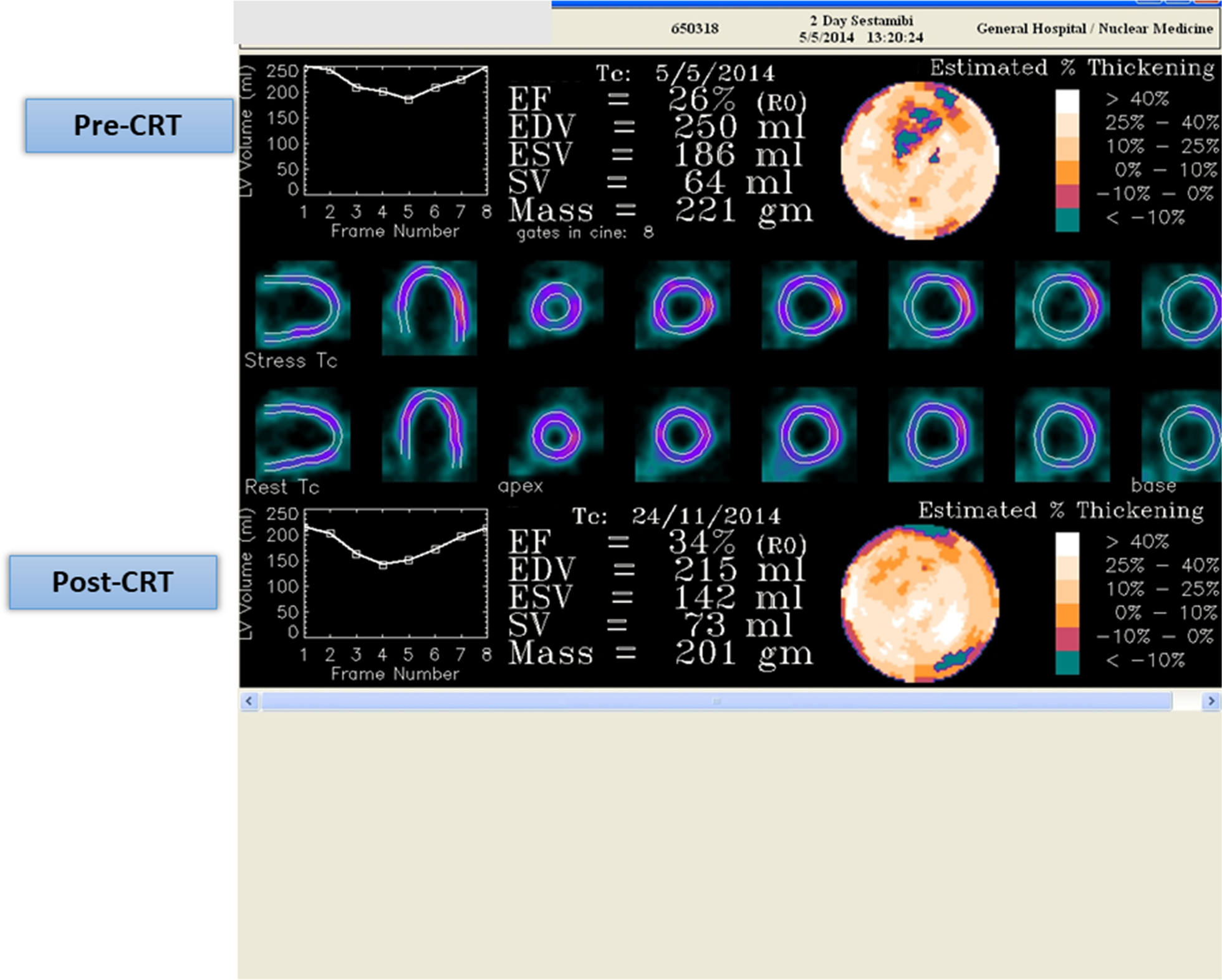Click the 'SV = 73 ml' value
Image resolution: width=1222 pixels, height=980 pixels.
coord(651,625)
